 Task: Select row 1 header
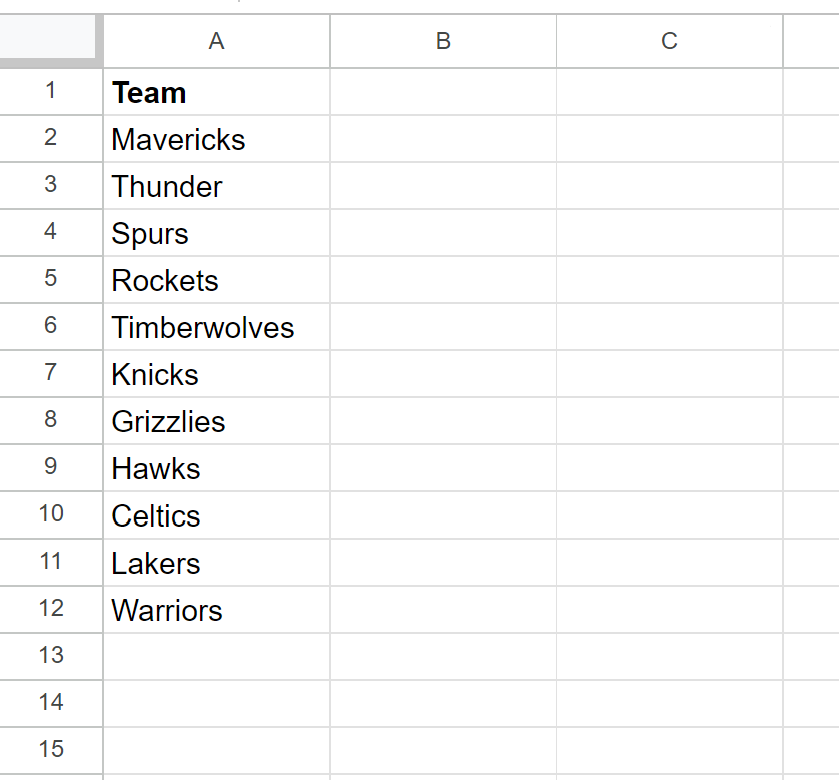(51, 92)
